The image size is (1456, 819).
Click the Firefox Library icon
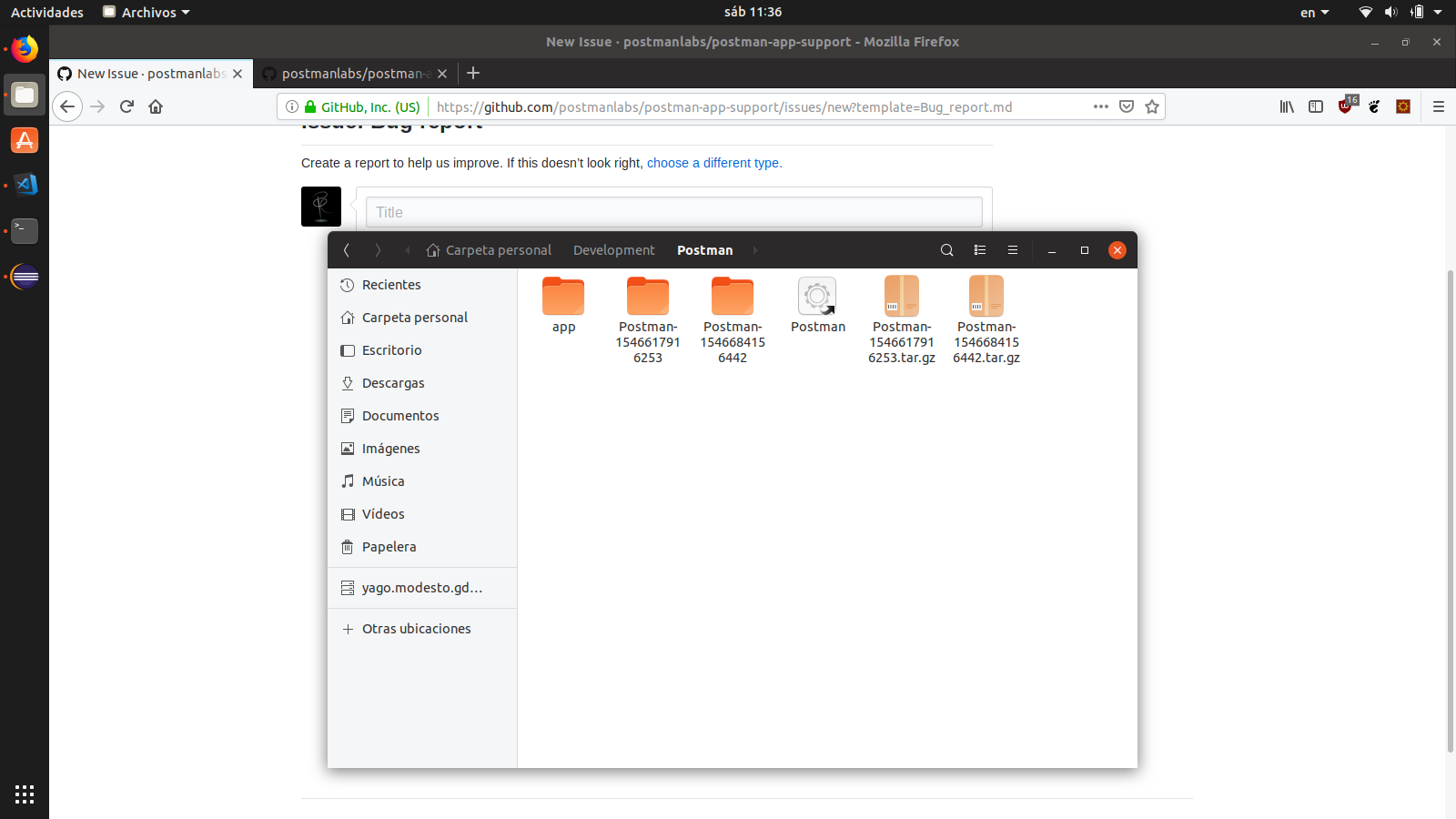tap(1287, 106)
